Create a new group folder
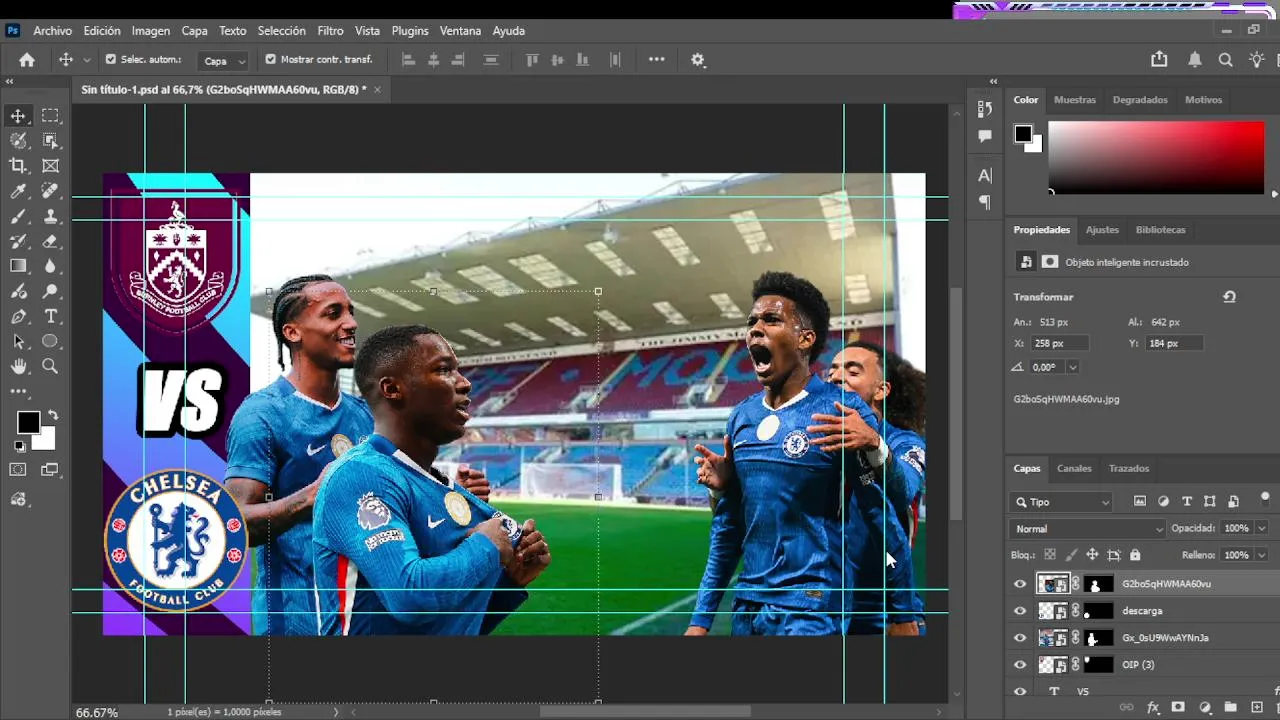 [1230, 707]
